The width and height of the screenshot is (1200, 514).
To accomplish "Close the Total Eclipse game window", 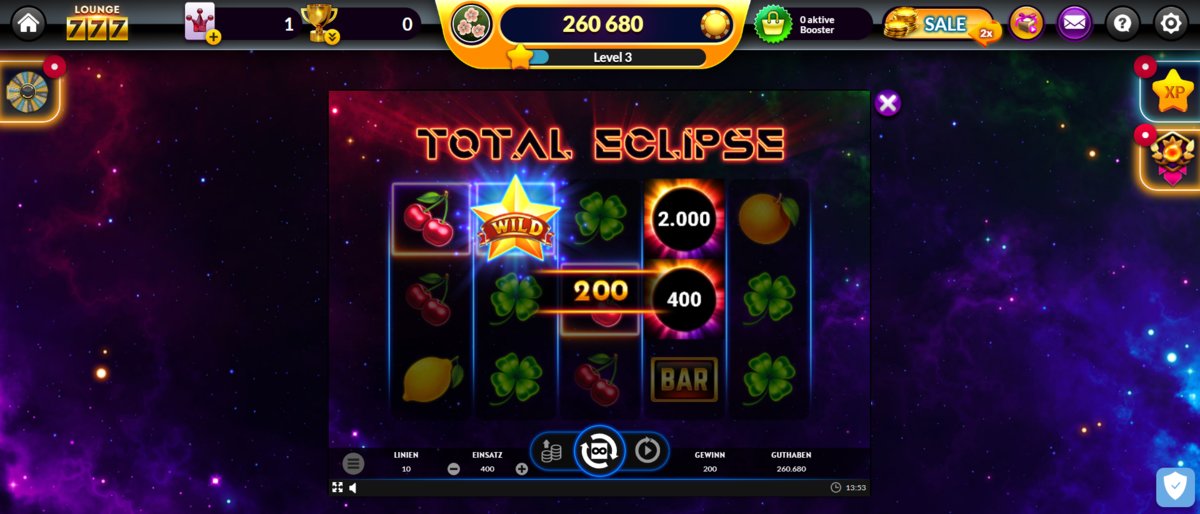I will coord(887,103).
